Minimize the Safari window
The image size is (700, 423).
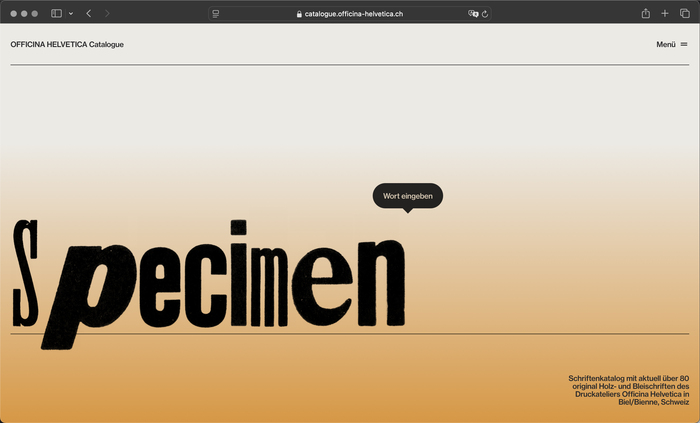(x=23, y=14)
